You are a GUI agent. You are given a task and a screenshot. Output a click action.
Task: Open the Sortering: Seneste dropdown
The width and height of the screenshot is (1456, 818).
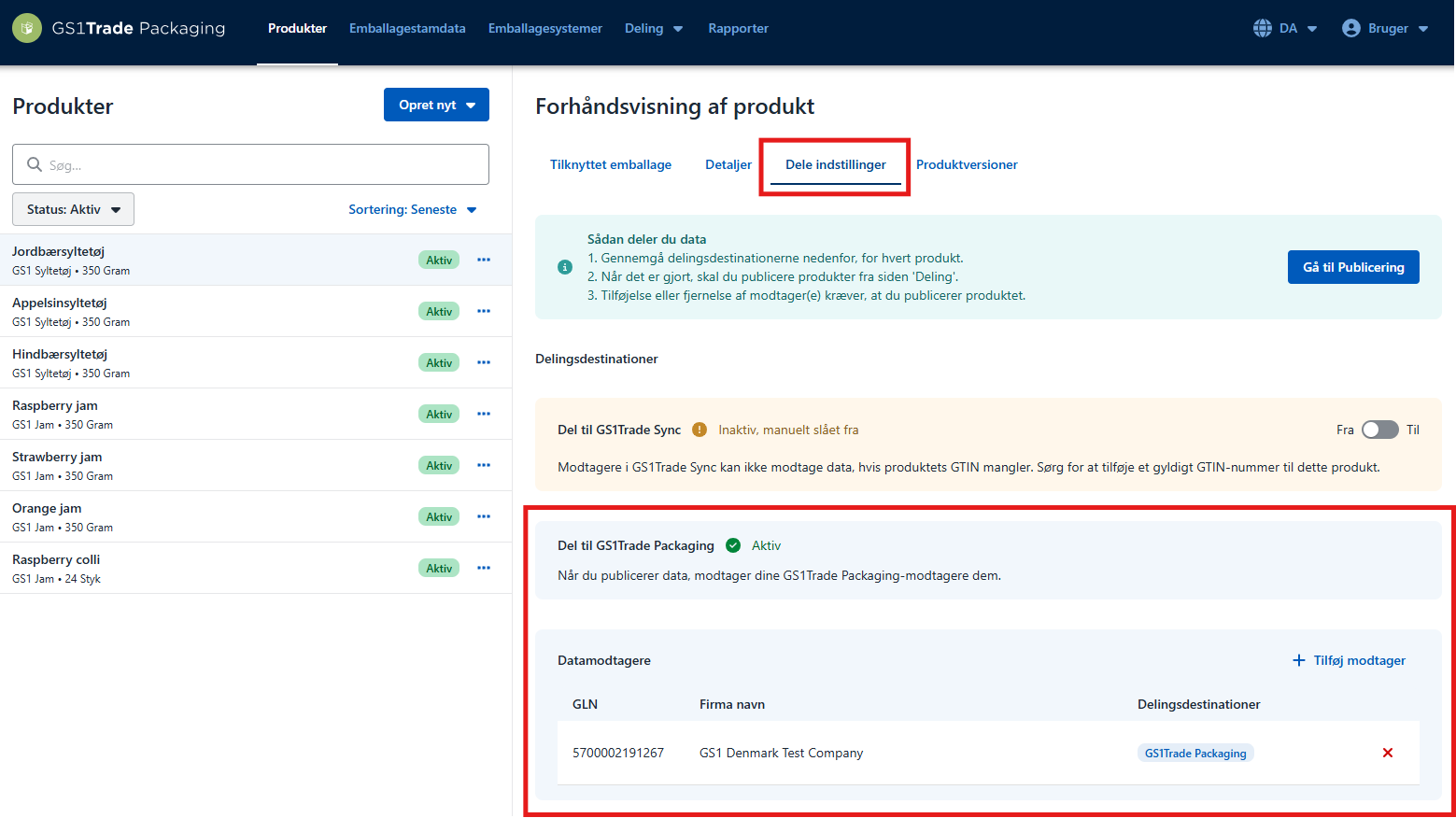413,209
